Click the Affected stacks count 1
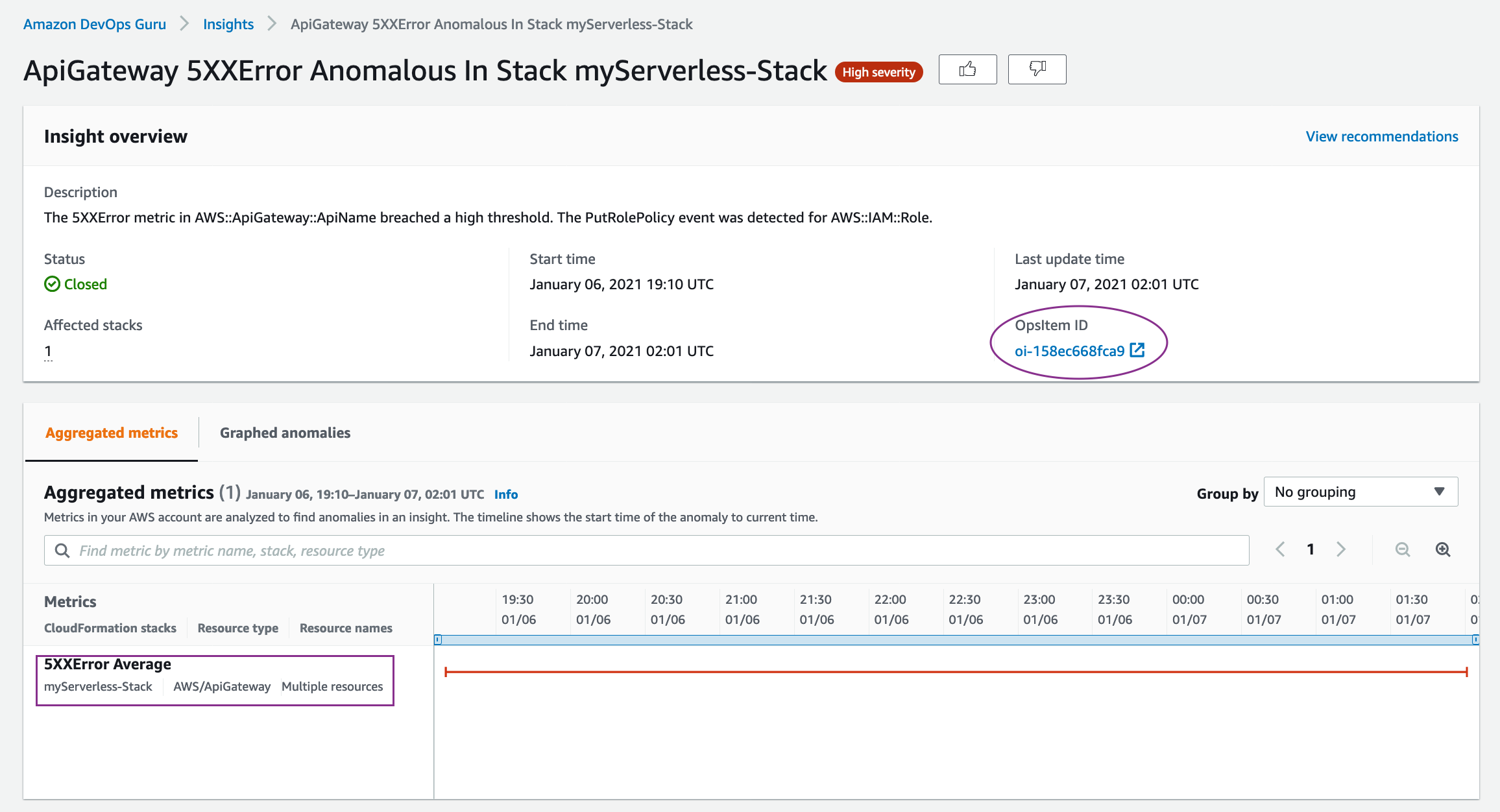This screenshot has height=812, width=1500. point(48,351)
